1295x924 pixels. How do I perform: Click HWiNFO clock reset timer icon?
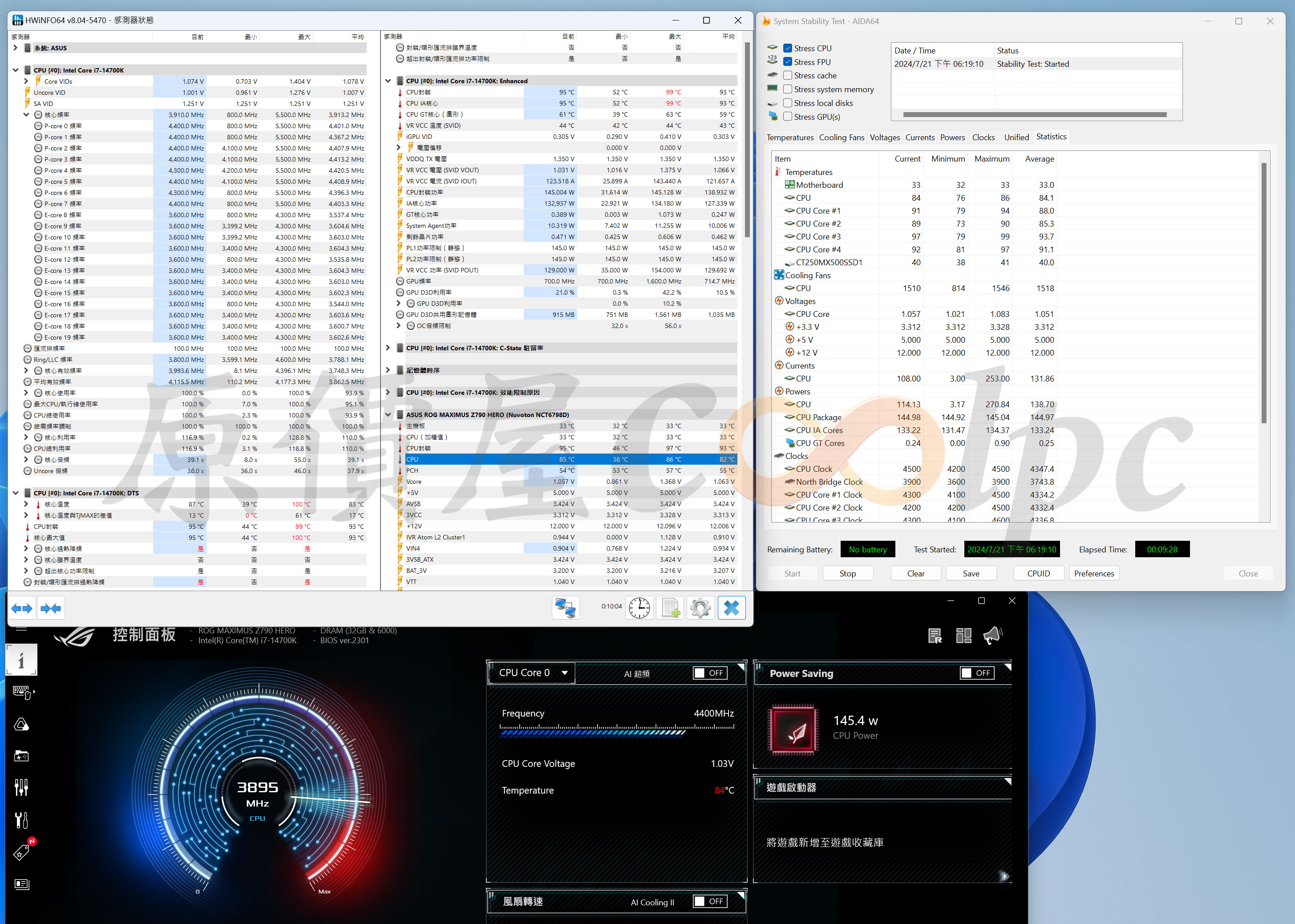click(639, 608)
